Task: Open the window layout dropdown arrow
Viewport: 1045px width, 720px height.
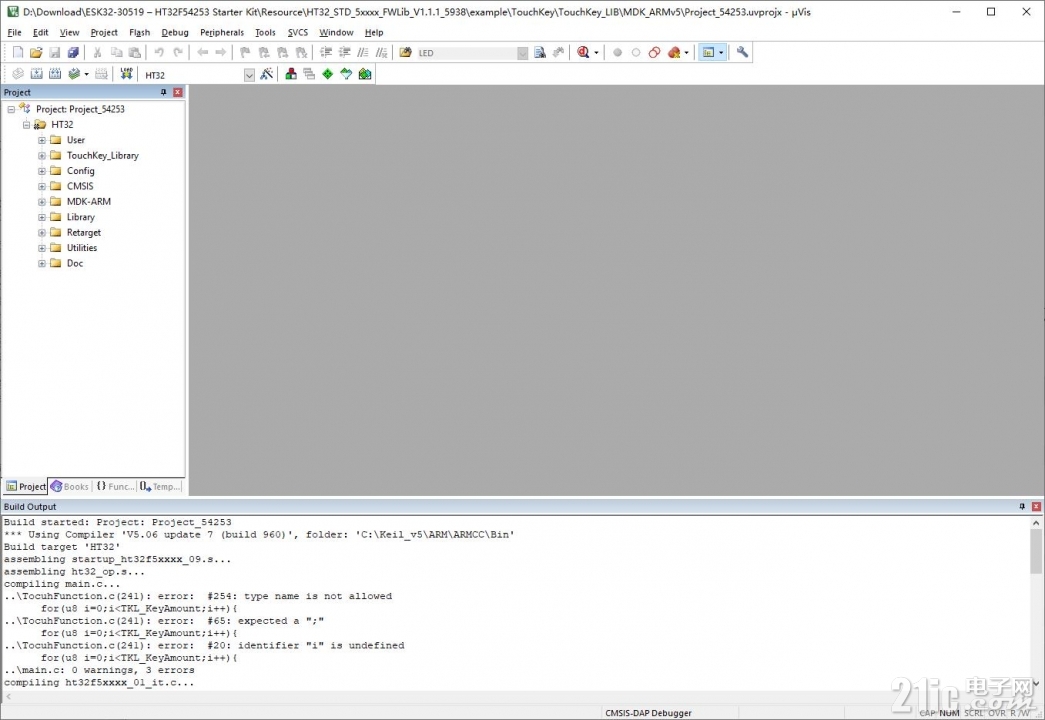Action: click(x=721, y=53)
